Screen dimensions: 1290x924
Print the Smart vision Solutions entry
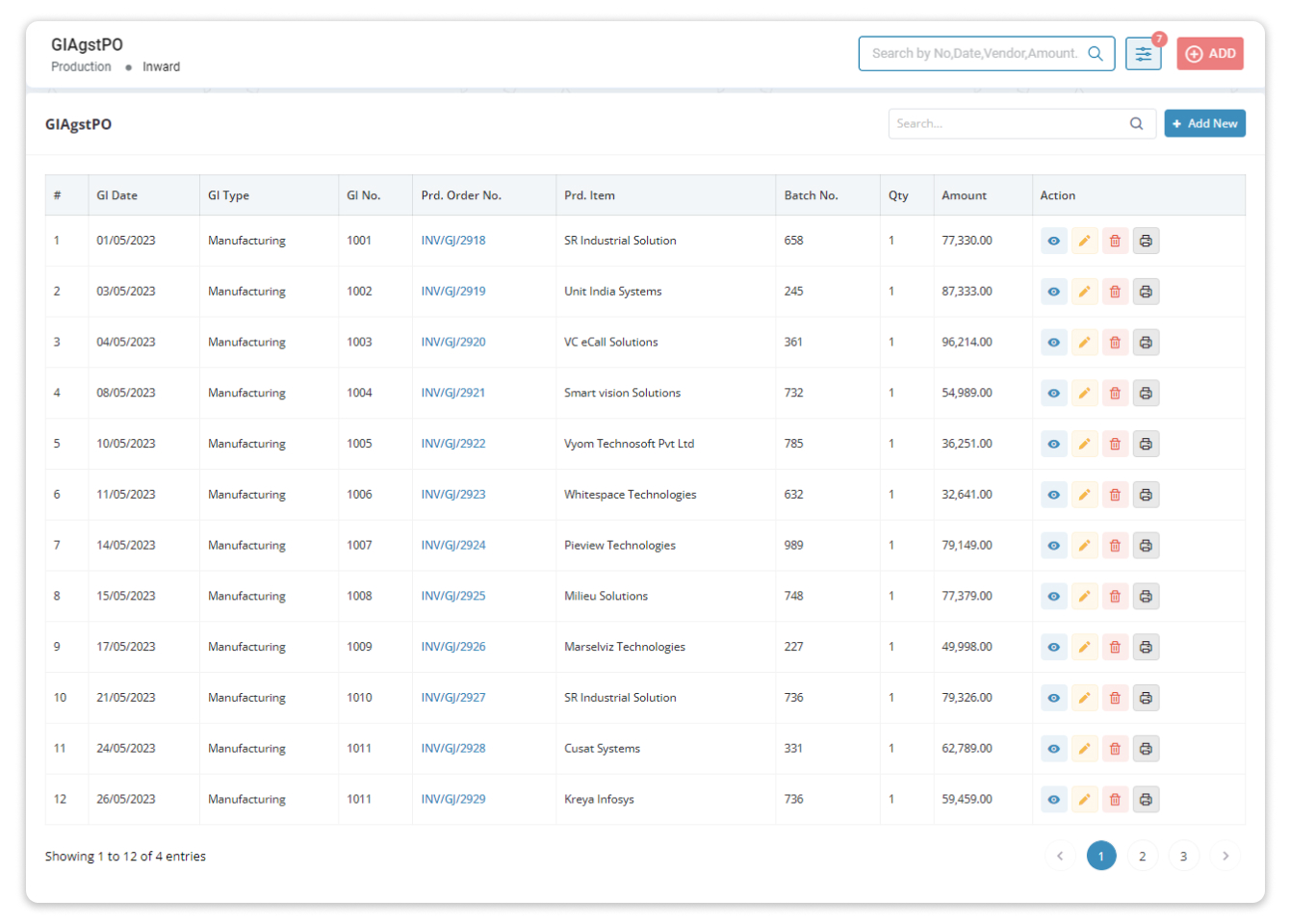[1146, 393]
